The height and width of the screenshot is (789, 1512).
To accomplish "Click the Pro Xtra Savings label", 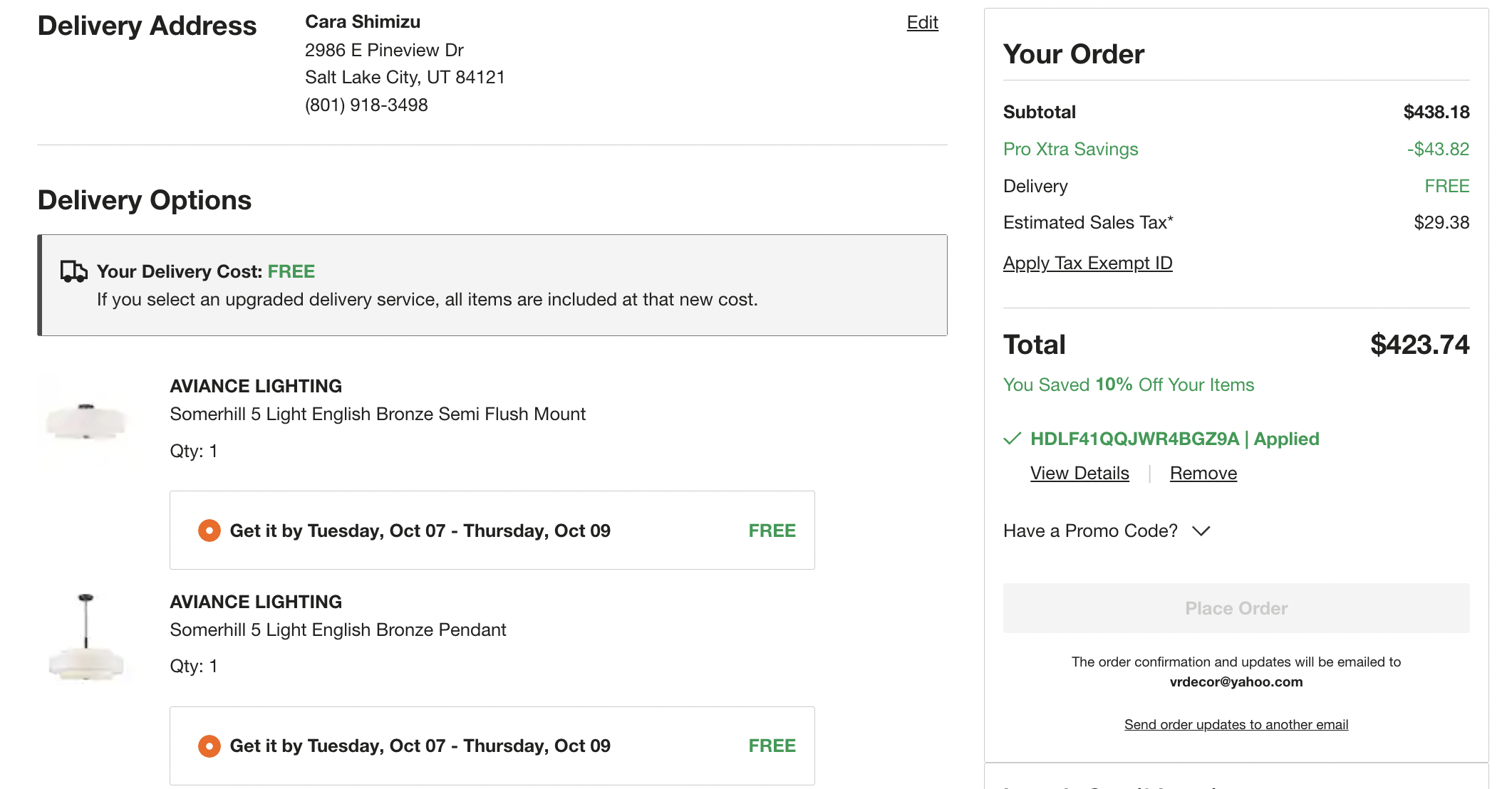I will [x=1070, y=150].
